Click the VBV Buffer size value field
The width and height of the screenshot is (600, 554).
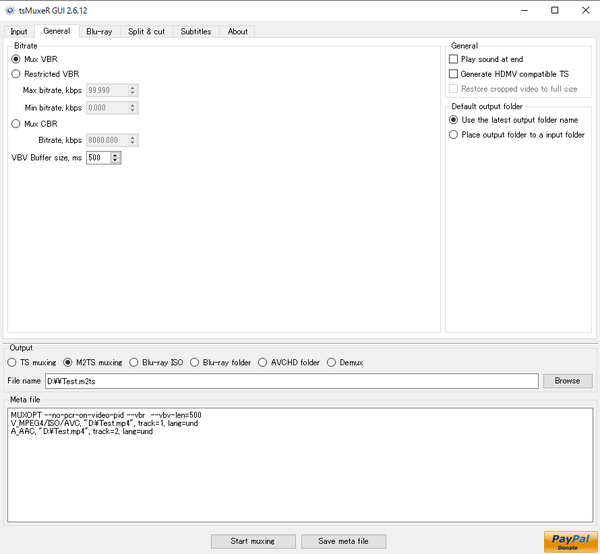pyautogui.click(x=98, y=158)
